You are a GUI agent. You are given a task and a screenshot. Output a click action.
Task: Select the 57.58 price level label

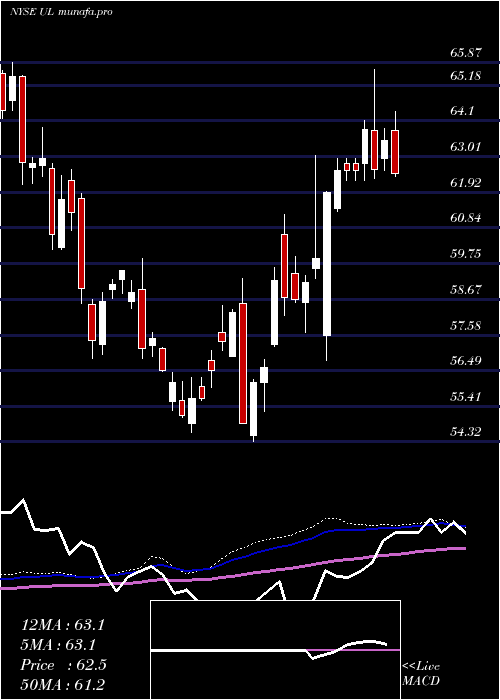coord(466,325)
